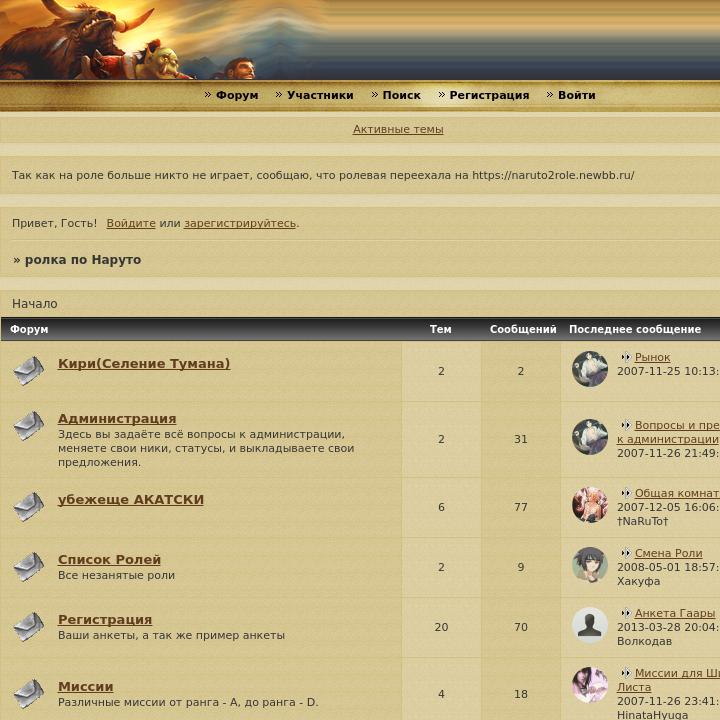Open the last post Общая комнат…
The width and height of the screenshot is (720, 720).
(677, 493)
